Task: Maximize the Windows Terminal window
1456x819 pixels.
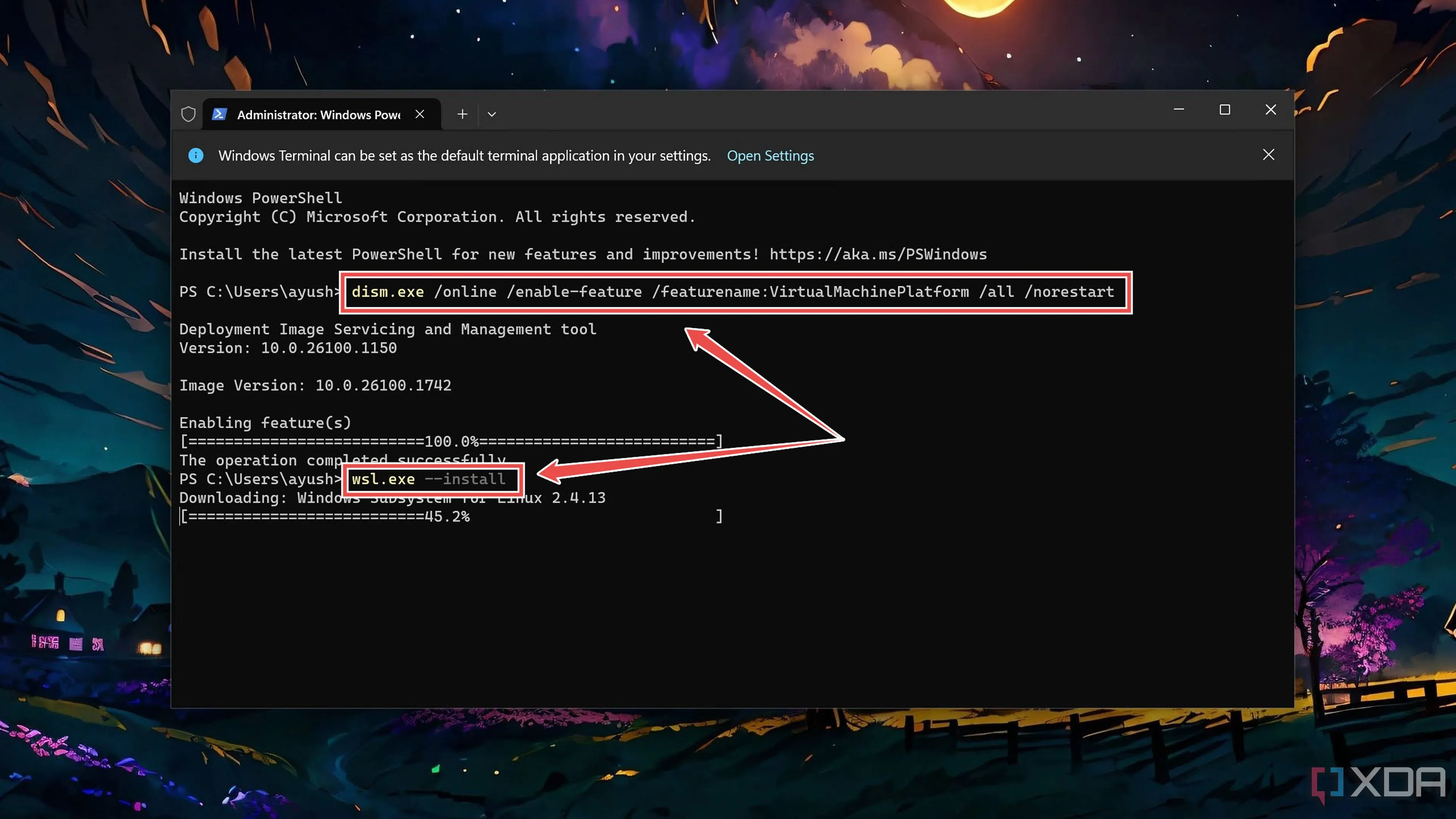Action: [1225, 110]
